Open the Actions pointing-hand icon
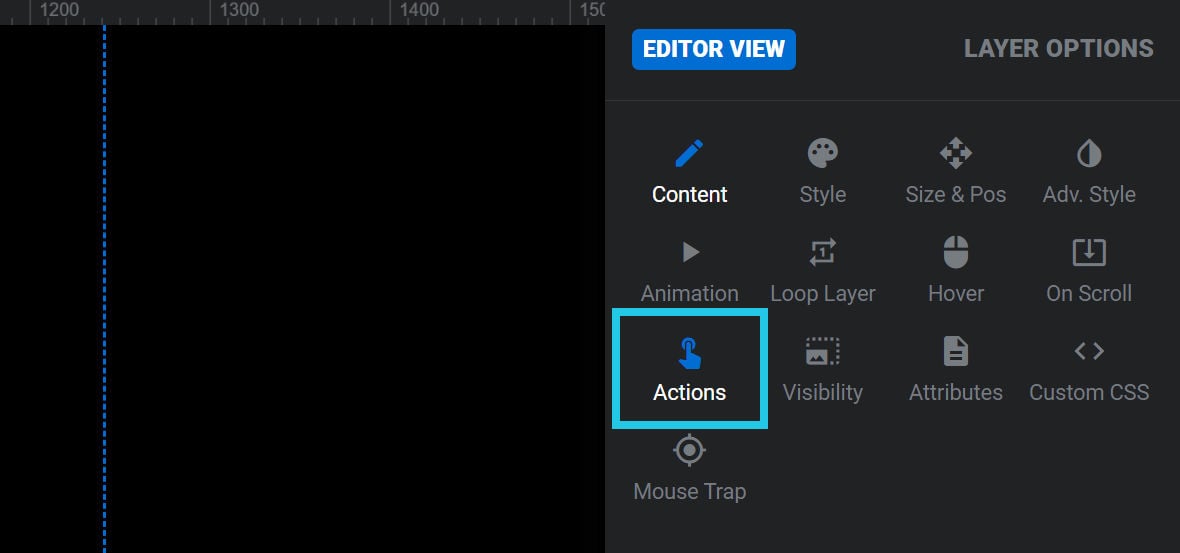The image size is (1180, 553). [689, 352]
